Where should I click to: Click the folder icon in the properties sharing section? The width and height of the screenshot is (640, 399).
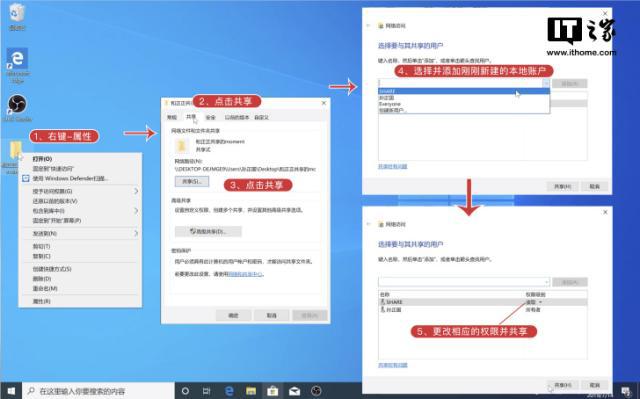[x=182, y=146]
